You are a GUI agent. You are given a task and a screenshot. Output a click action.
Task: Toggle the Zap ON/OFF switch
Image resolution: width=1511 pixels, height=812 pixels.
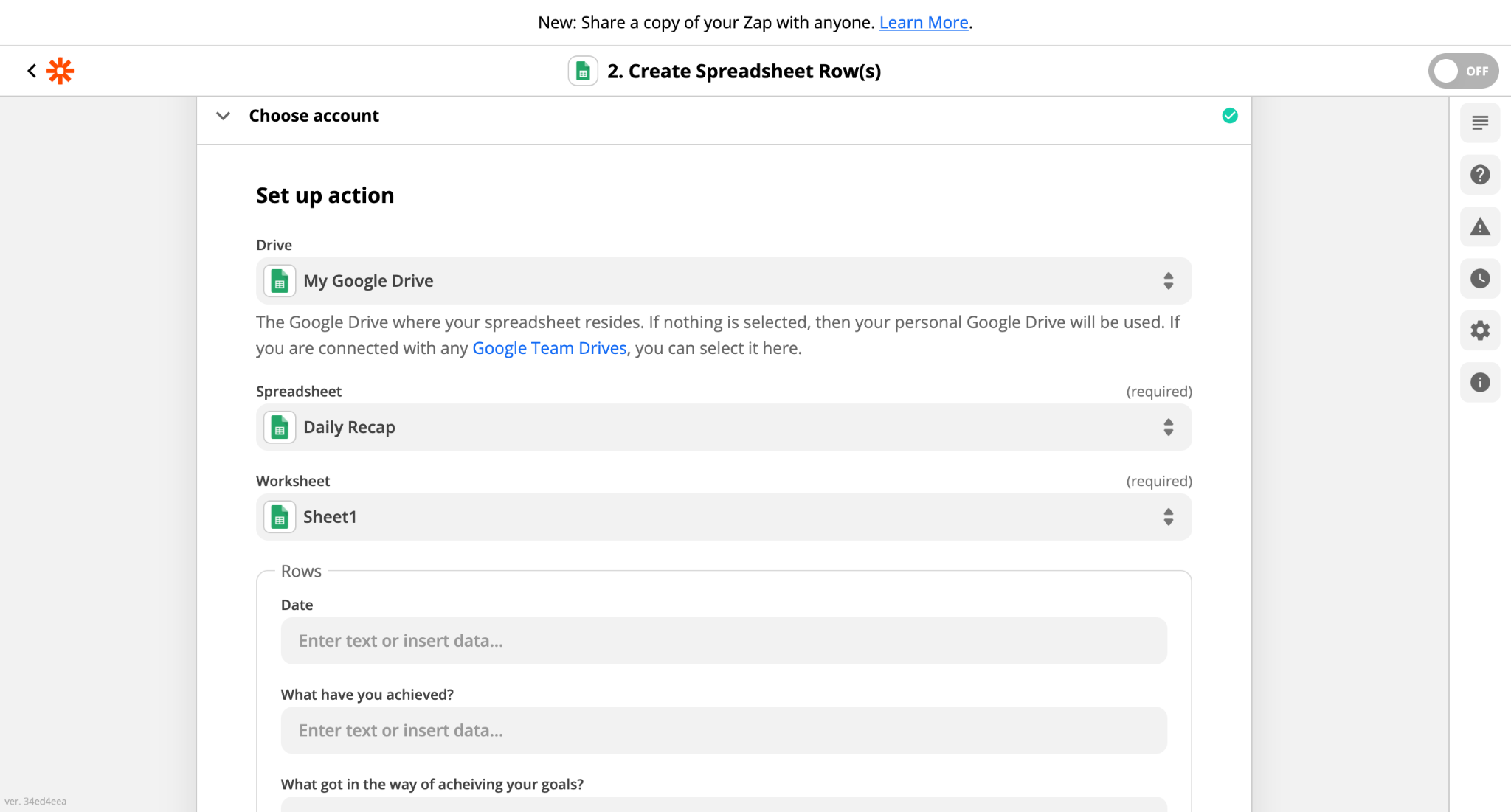pyautogui.click(x=1463, y=71)
